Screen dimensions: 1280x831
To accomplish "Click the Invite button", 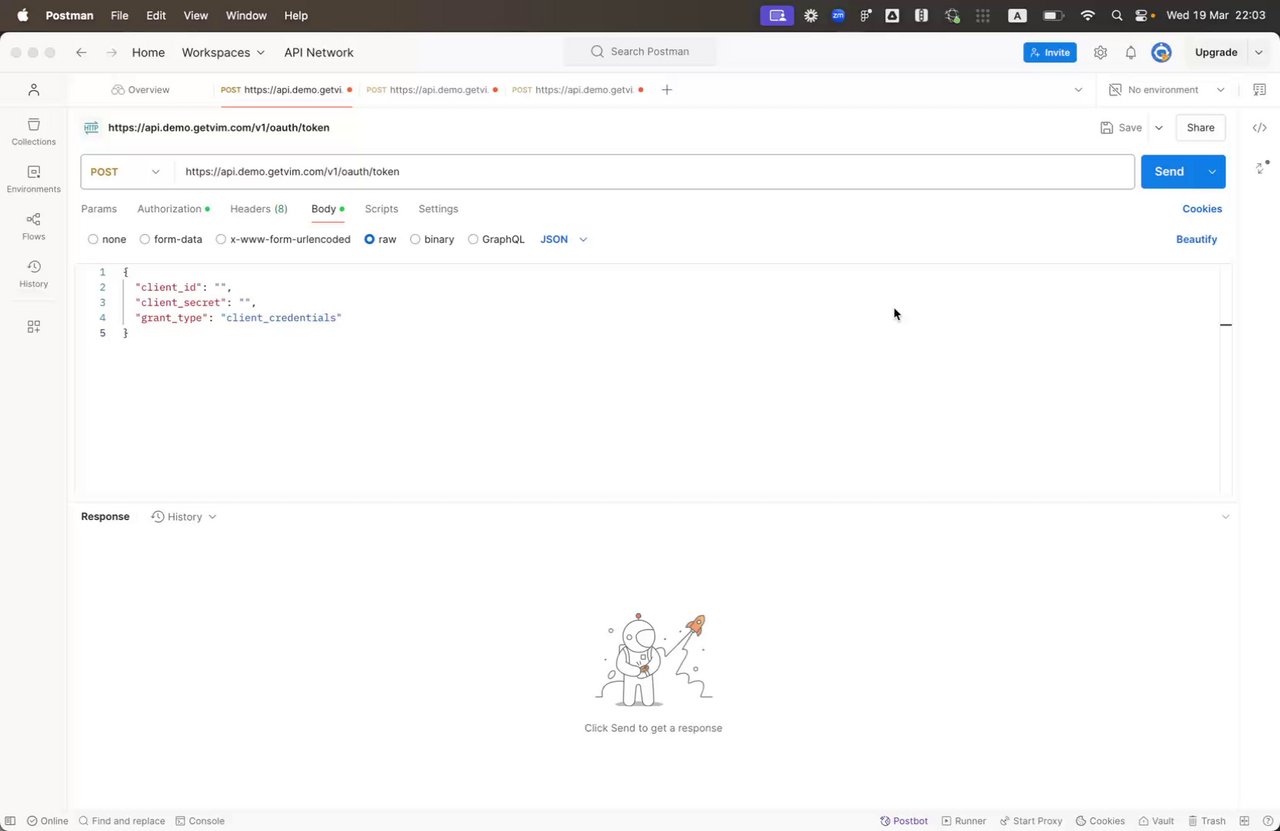I will click(x=1050, y=52).
